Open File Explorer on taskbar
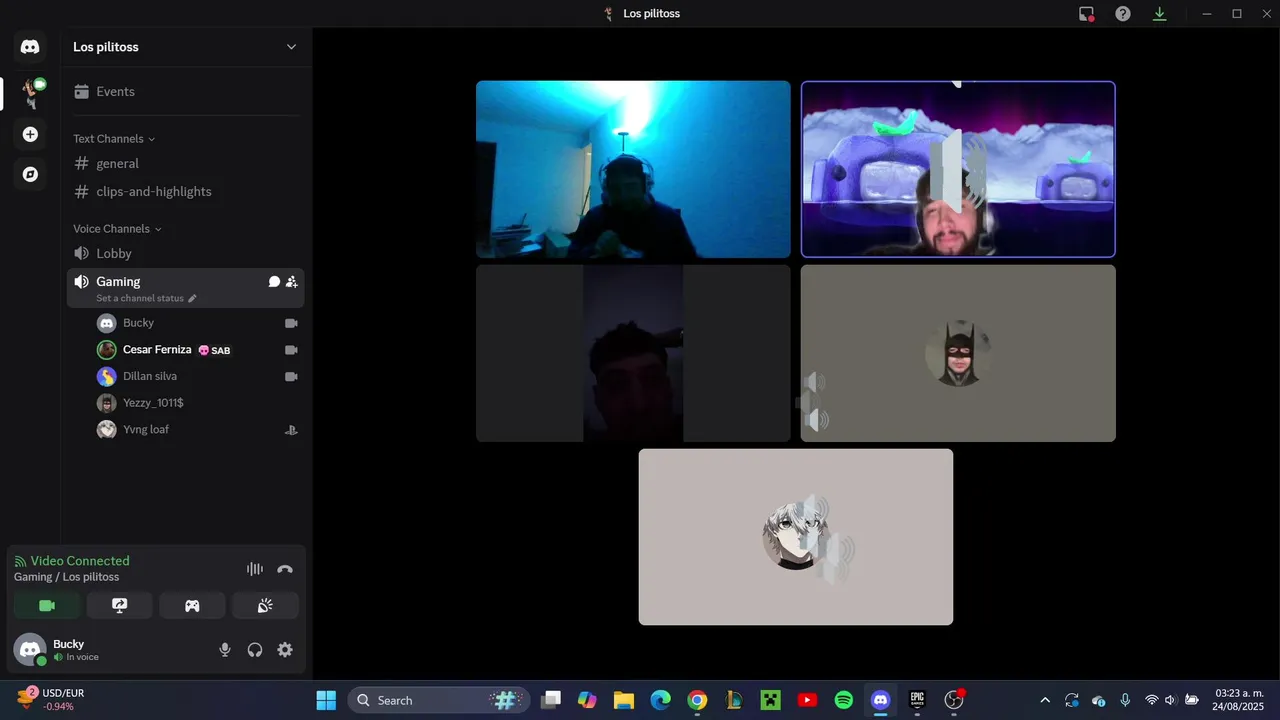Viewport: 1280px width, 720px height. coord(624,700)
